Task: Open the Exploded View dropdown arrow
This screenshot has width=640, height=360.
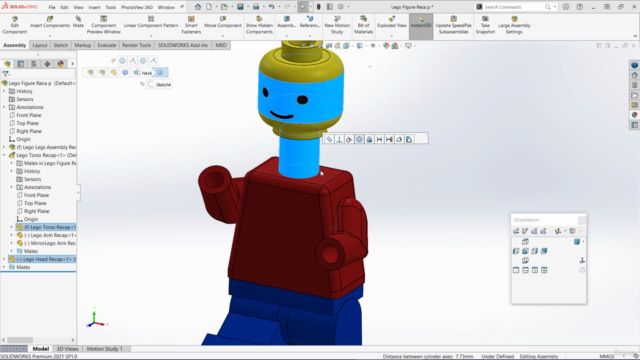Action: pyautogui.click(x=391, y=36)
